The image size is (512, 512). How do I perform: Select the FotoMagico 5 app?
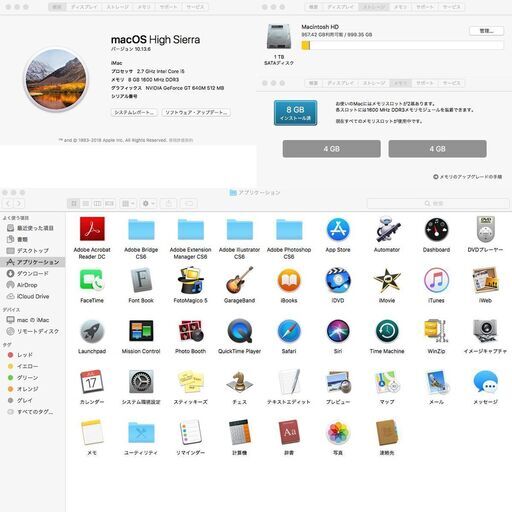pos(190,280)
